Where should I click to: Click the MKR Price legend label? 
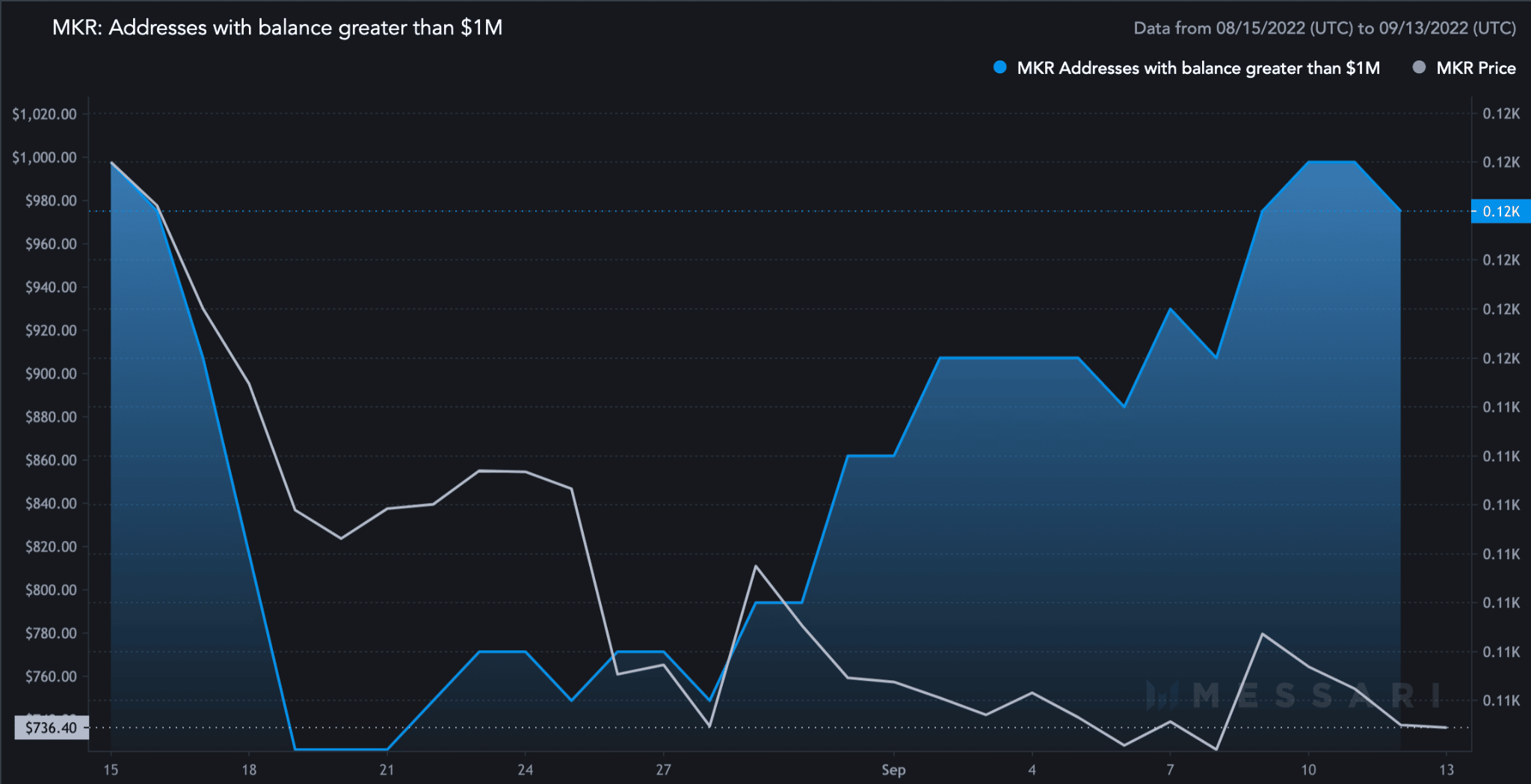[x=1476, y=68]
